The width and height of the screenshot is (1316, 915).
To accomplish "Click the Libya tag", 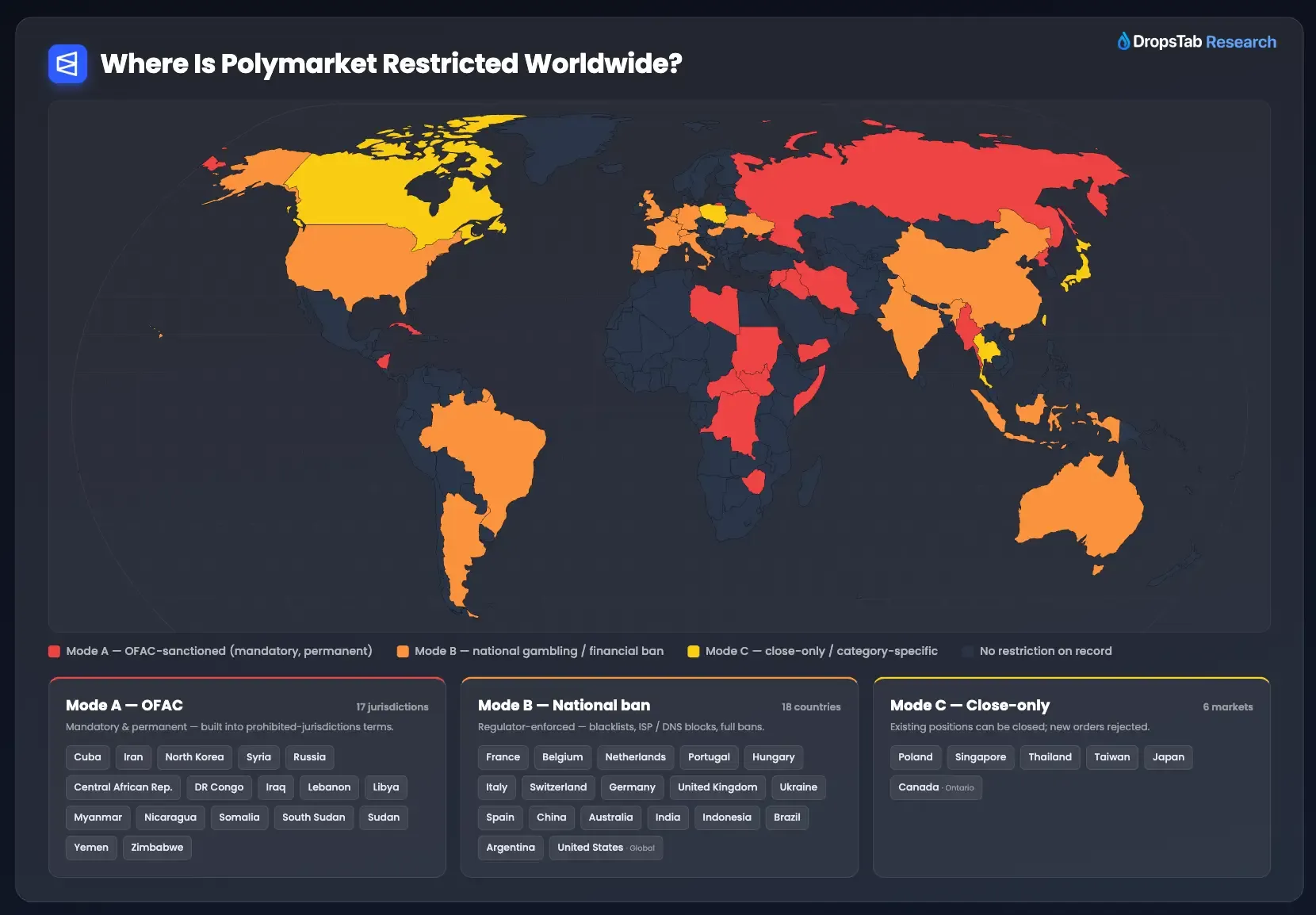I will [386, 787].
